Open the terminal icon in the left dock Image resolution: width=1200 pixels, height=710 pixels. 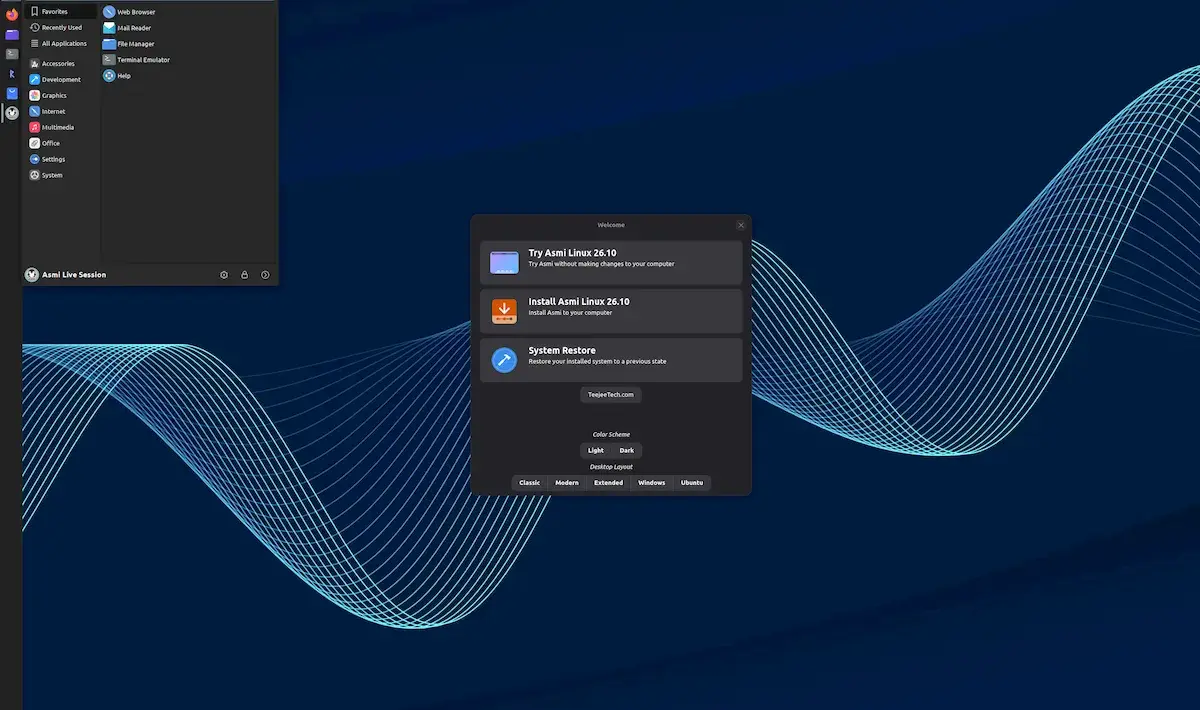[12, 53]
